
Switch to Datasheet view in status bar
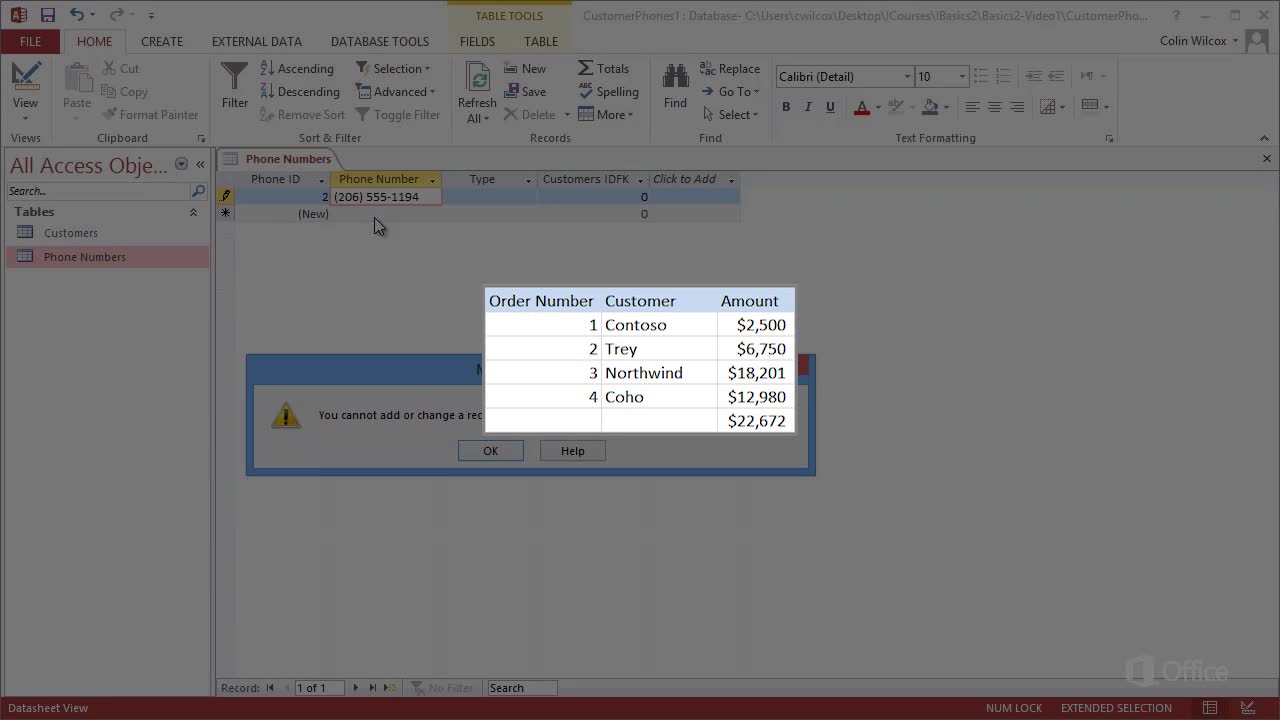(x=1210, y=708)
